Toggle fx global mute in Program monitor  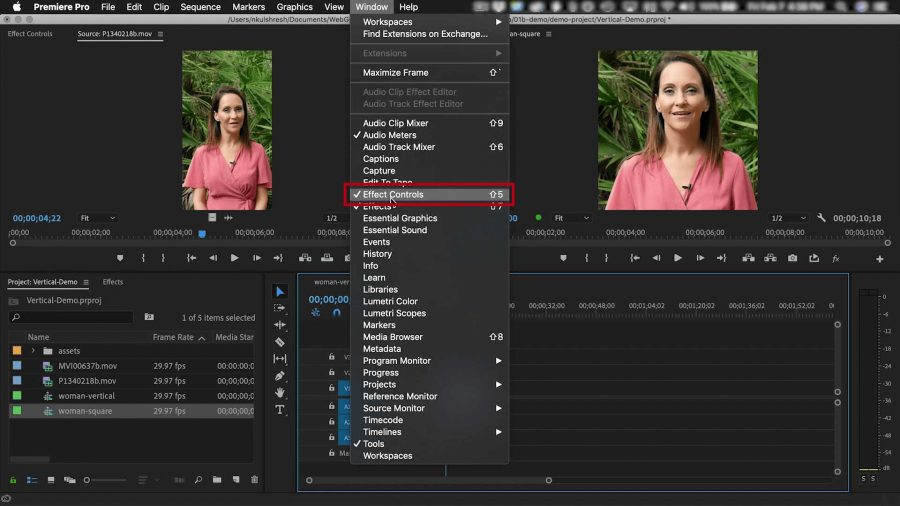point(836,259)
